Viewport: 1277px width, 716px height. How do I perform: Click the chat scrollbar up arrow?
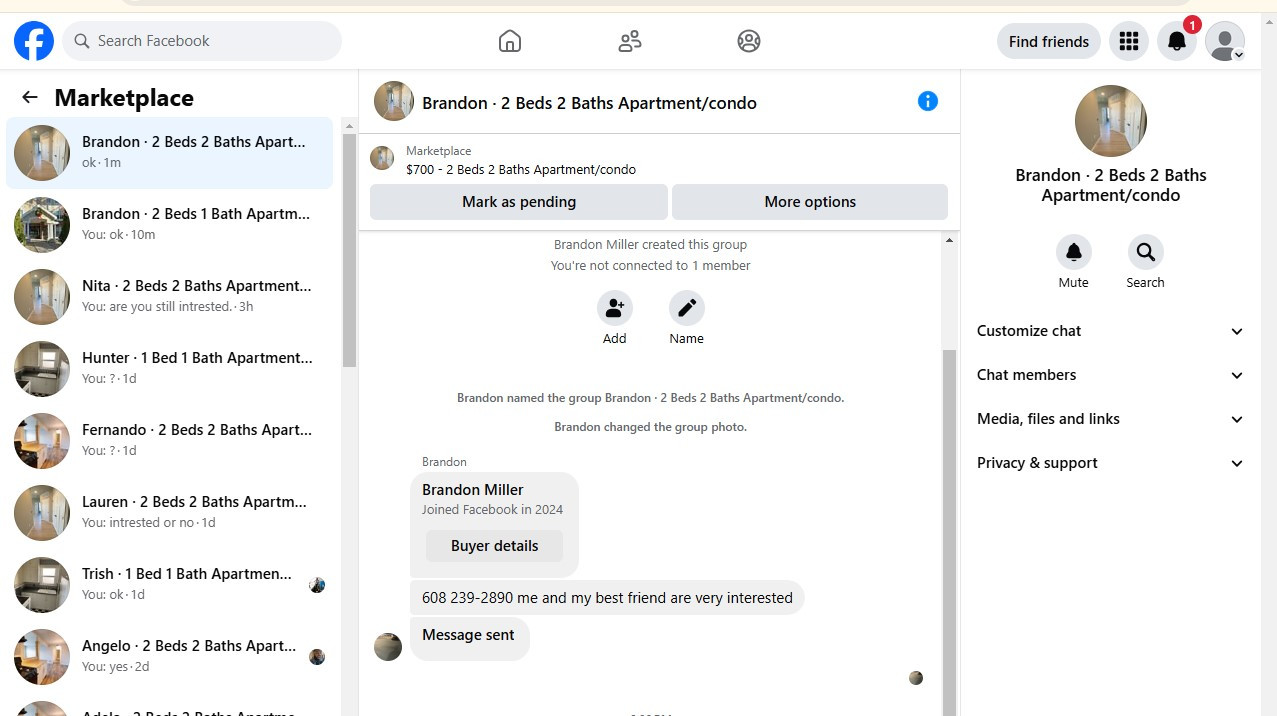[x=949, y=240]
